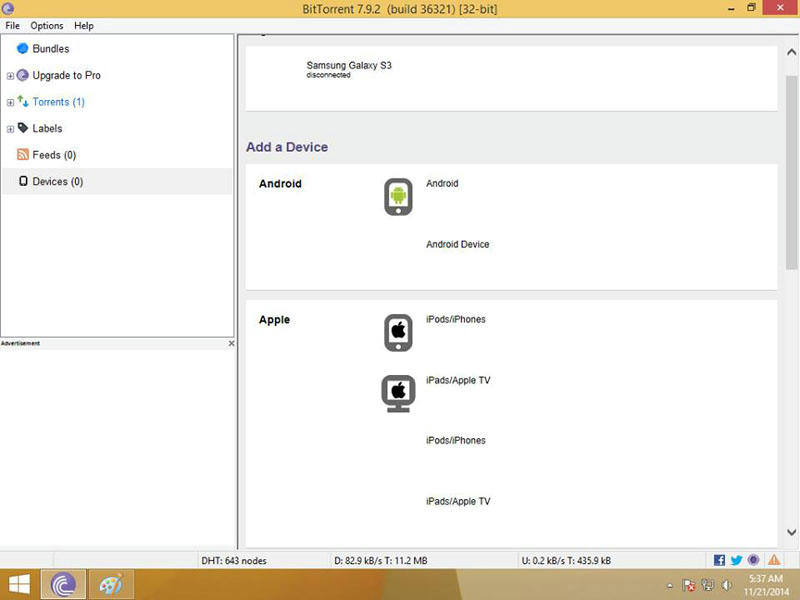
Task: Click the BitTorrent taskbar icon
Action: tap(63, 584)
